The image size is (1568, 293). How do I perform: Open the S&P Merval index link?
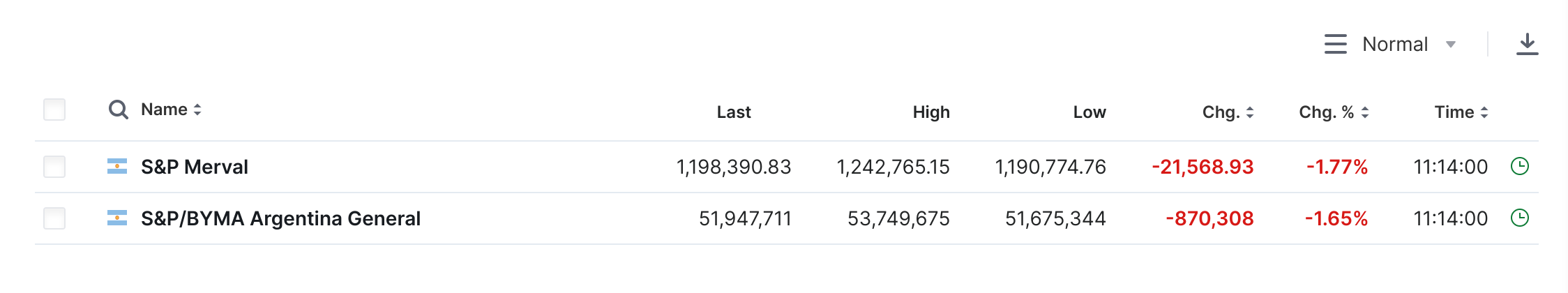coord(195,167)
